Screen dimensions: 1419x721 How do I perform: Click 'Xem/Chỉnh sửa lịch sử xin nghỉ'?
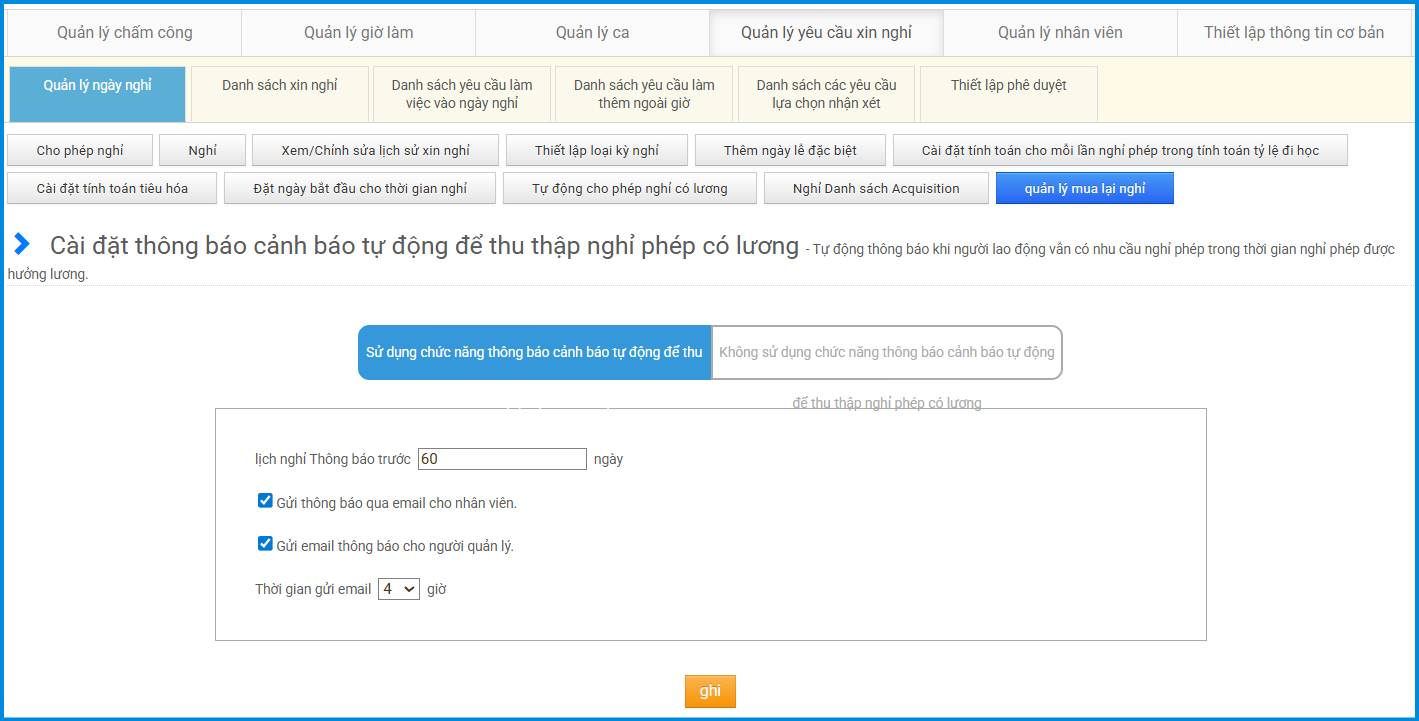point(375,150)
